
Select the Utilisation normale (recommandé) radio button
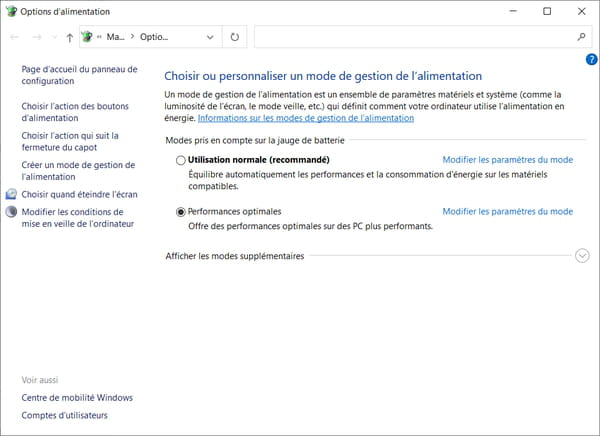click(181, 160)
